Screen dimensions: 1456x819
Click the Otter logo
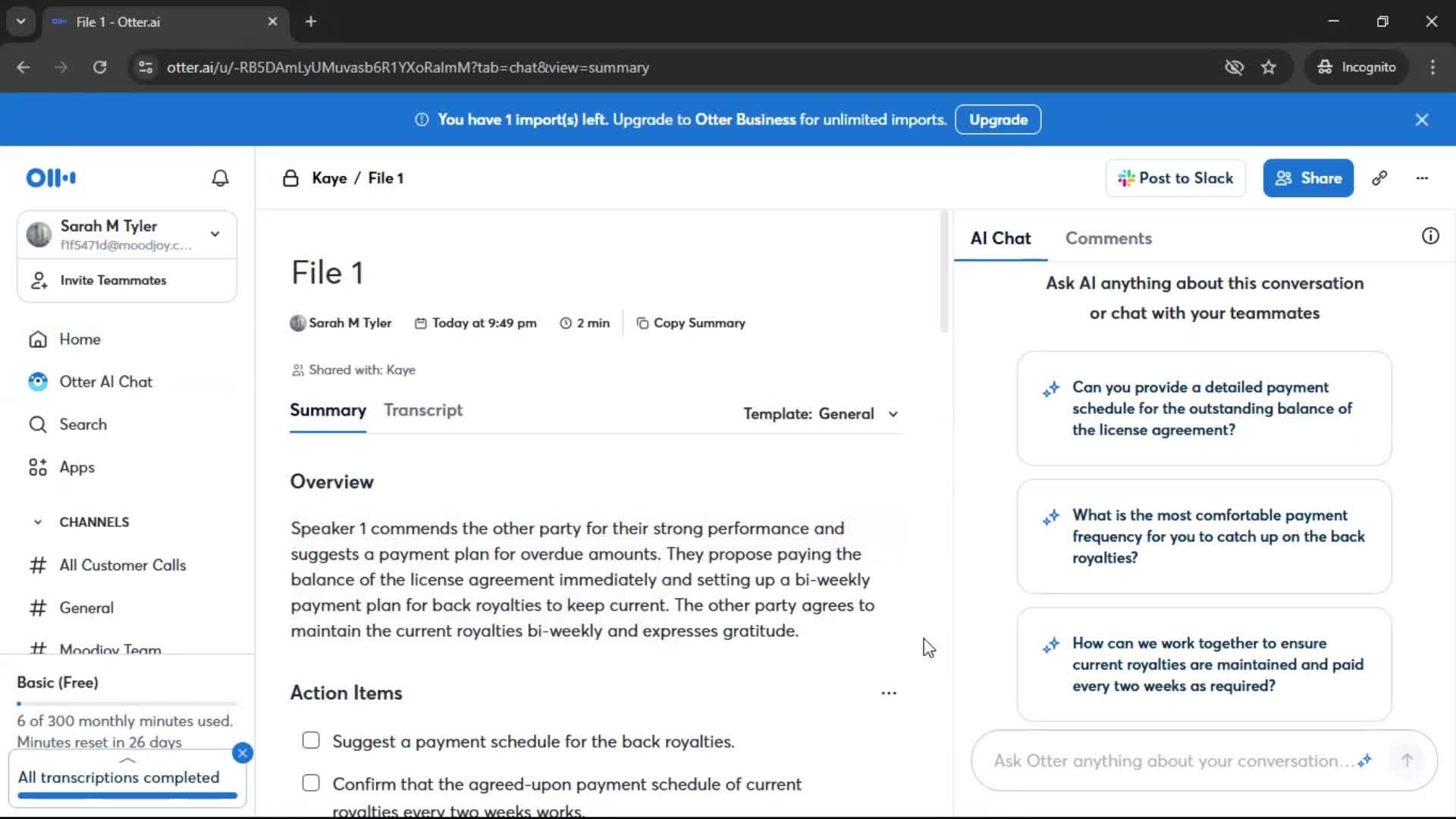51,178
